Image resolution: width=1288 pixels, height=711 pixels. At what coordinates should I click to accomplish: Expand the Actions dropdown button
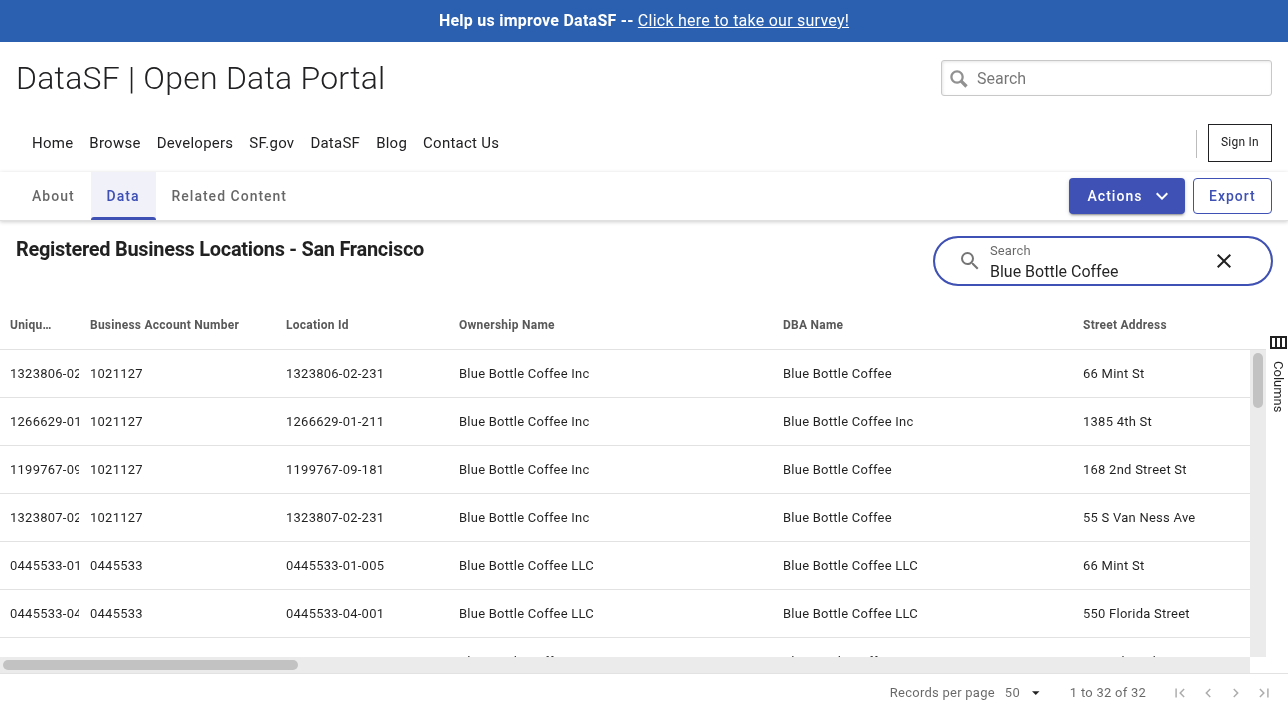tap(1127, 196)
